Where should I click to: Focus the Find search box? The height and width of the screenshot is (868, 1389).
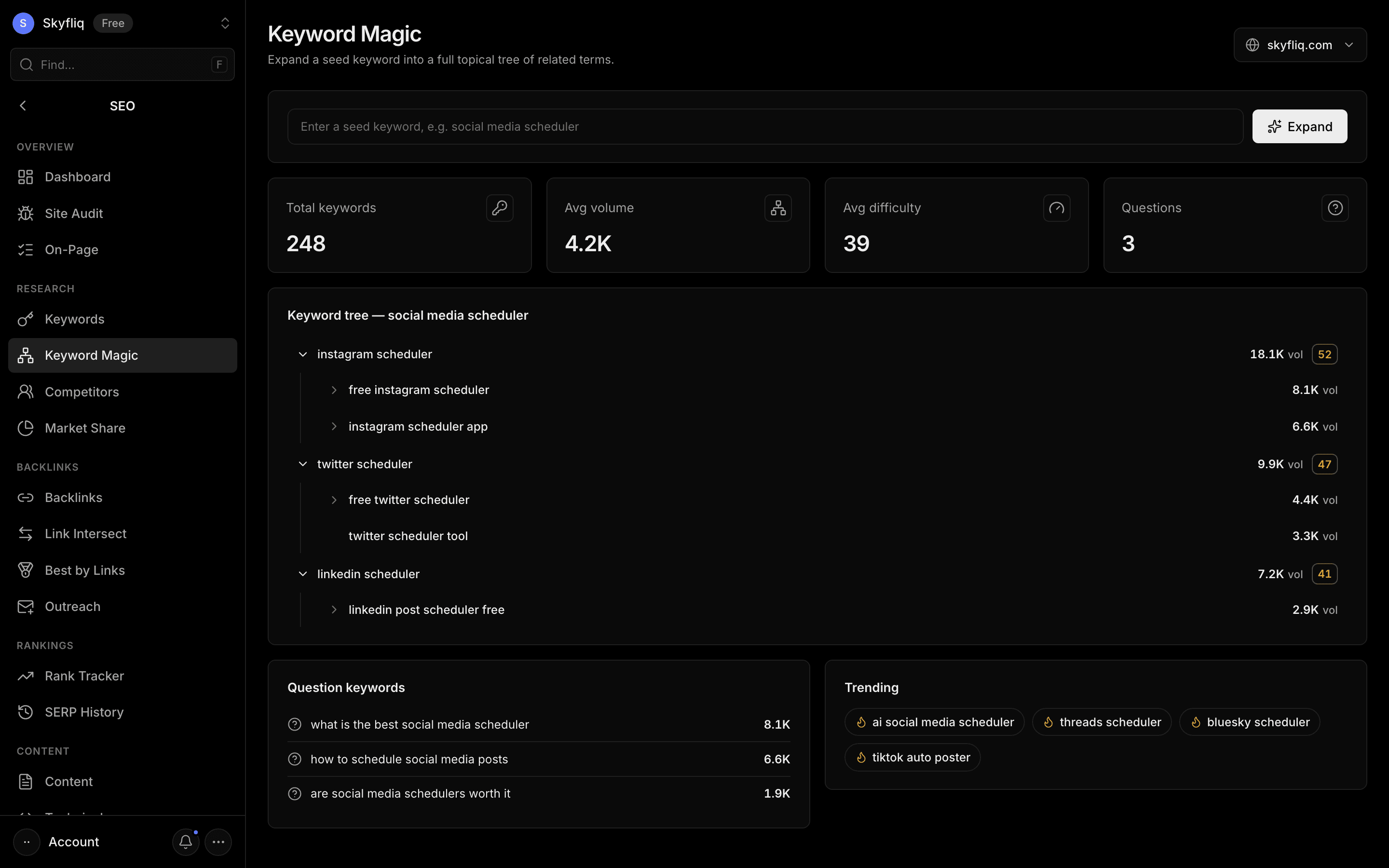click(122, 64)
